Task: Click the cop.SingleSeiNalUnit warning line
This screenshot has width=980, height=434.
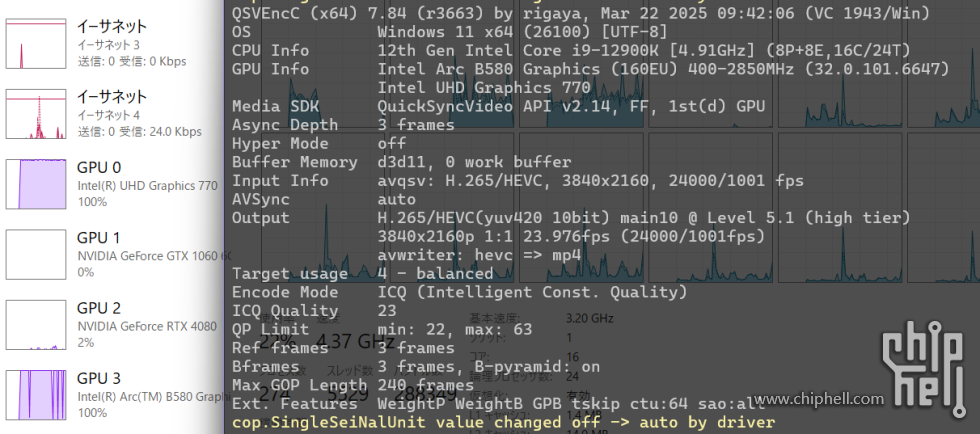Action: [503, 423]
